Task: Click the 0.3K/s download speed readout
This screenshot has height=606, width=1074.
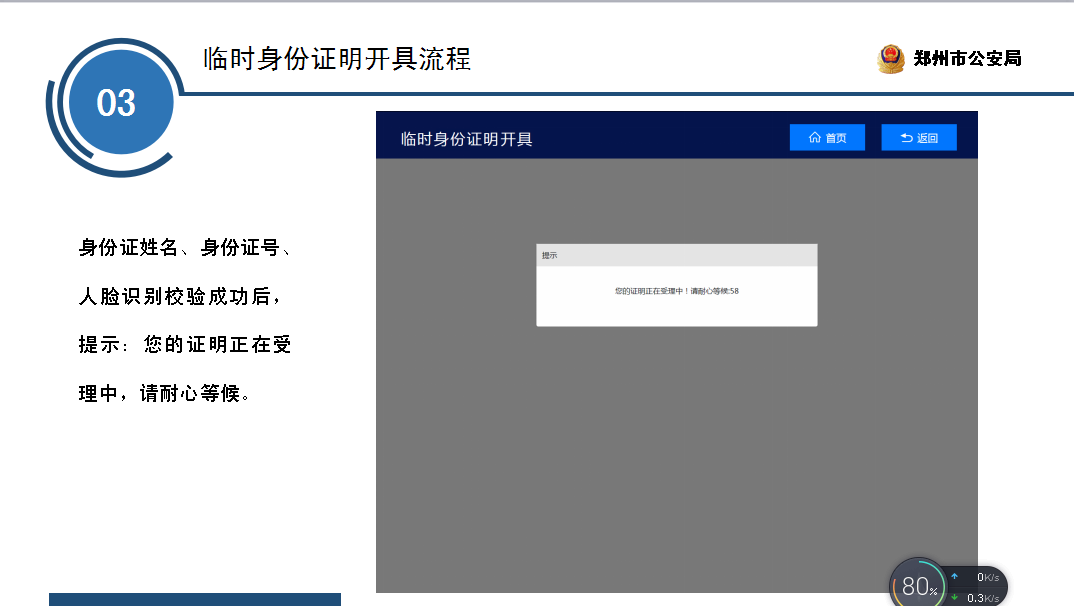Action: point(982,598)
